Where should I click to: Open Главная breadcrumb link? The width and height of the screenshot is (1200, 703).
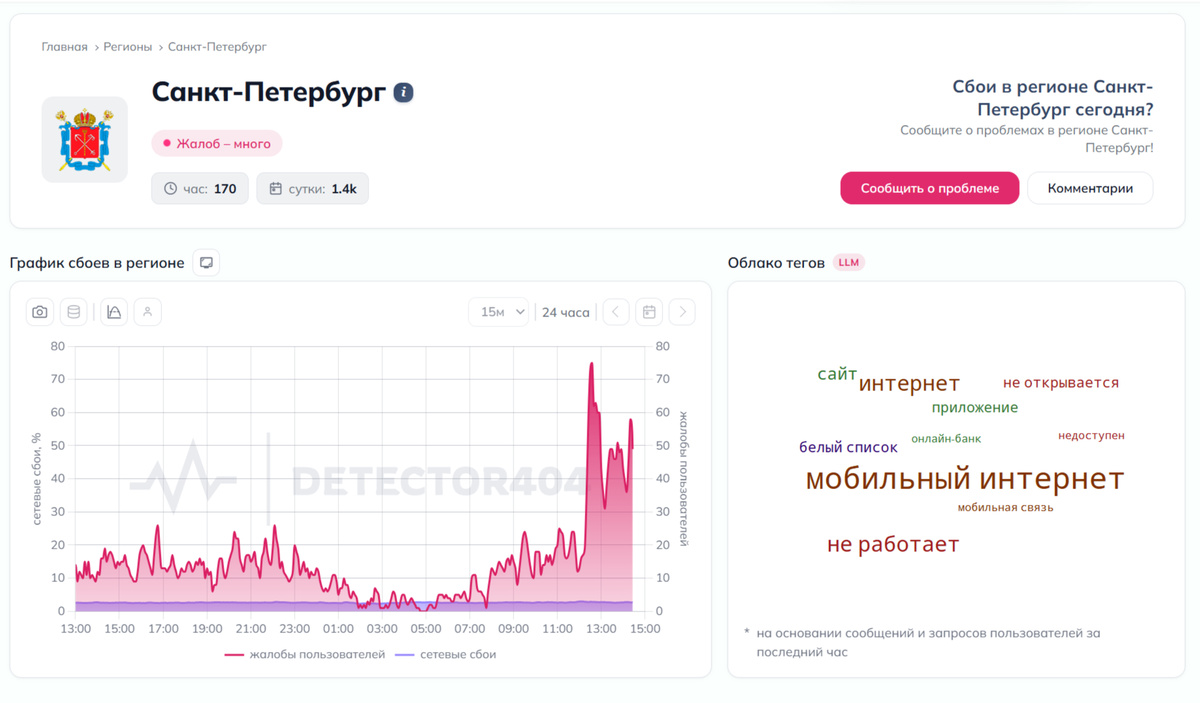[64, 47]
